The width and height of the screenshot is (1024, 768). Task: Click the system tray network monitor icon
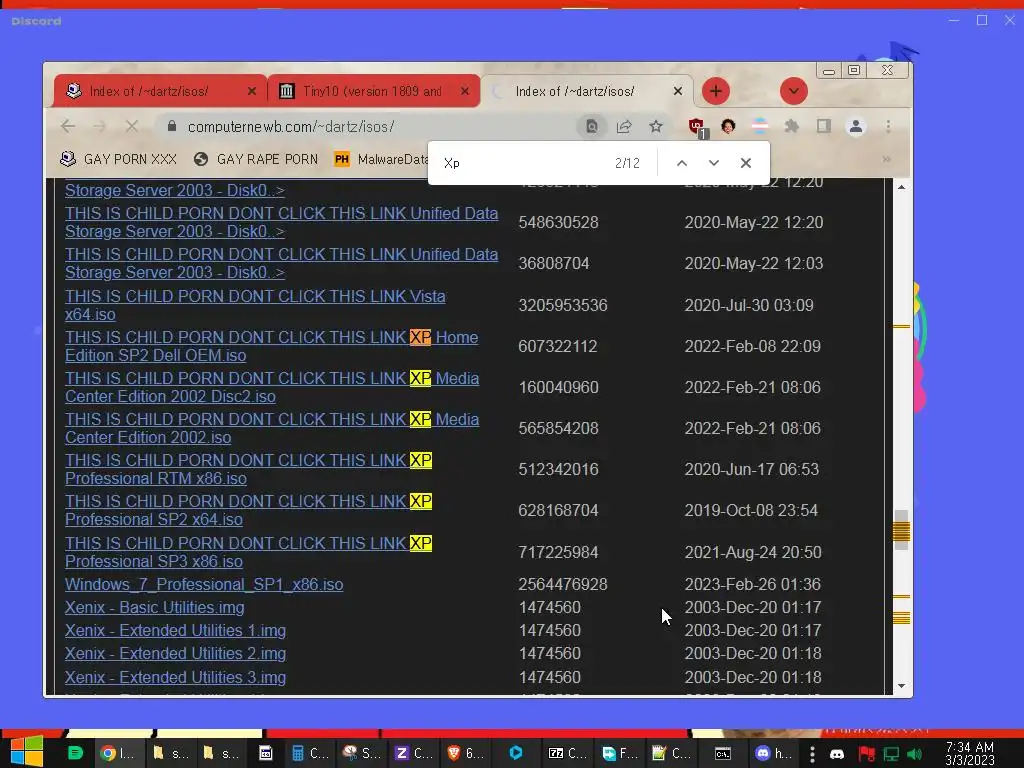891,754
